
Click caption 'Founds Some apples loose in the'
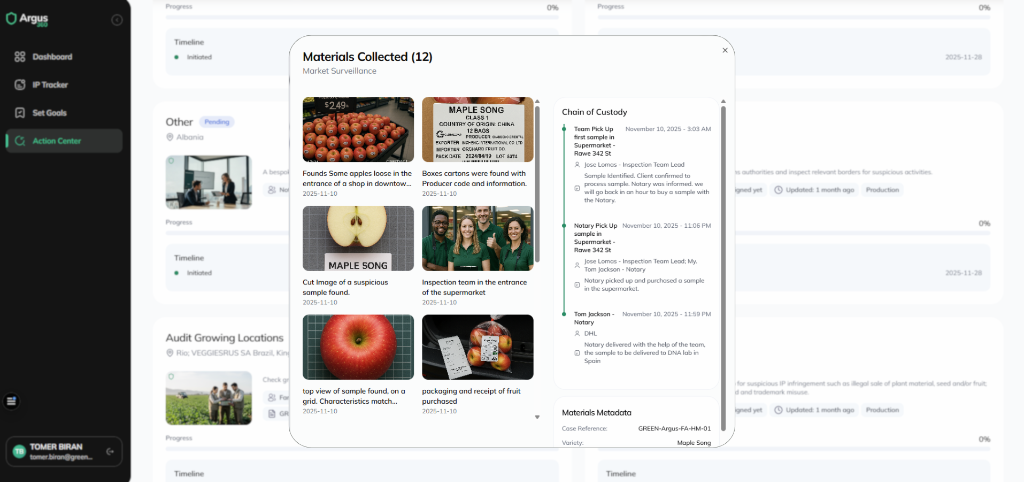pyautogui.click(x=357, y=174)
